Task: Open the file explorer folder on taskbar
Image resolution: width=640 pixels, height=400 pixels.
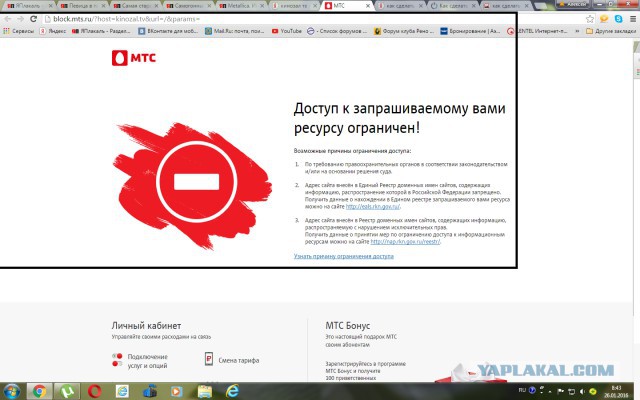Action: point(204,391)
